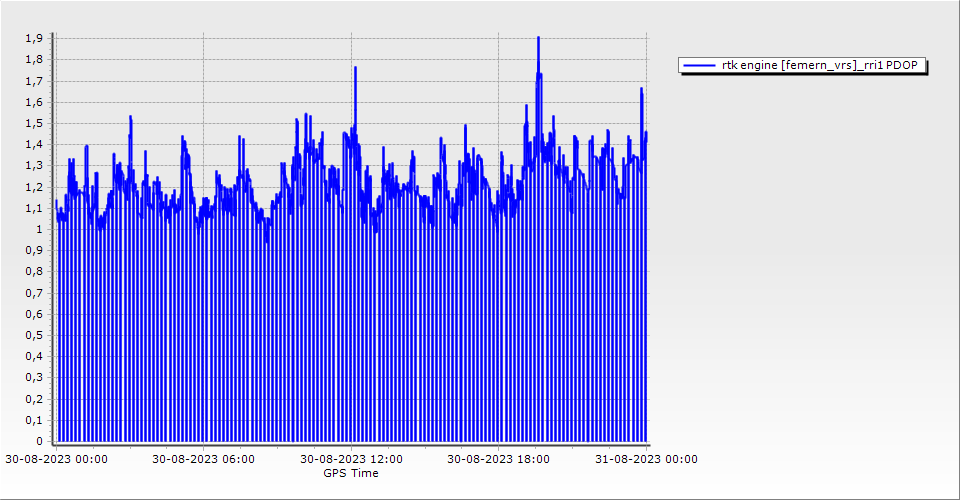
Task: Select the 0,8 value on the Y axis
Action: click(34, 271)
